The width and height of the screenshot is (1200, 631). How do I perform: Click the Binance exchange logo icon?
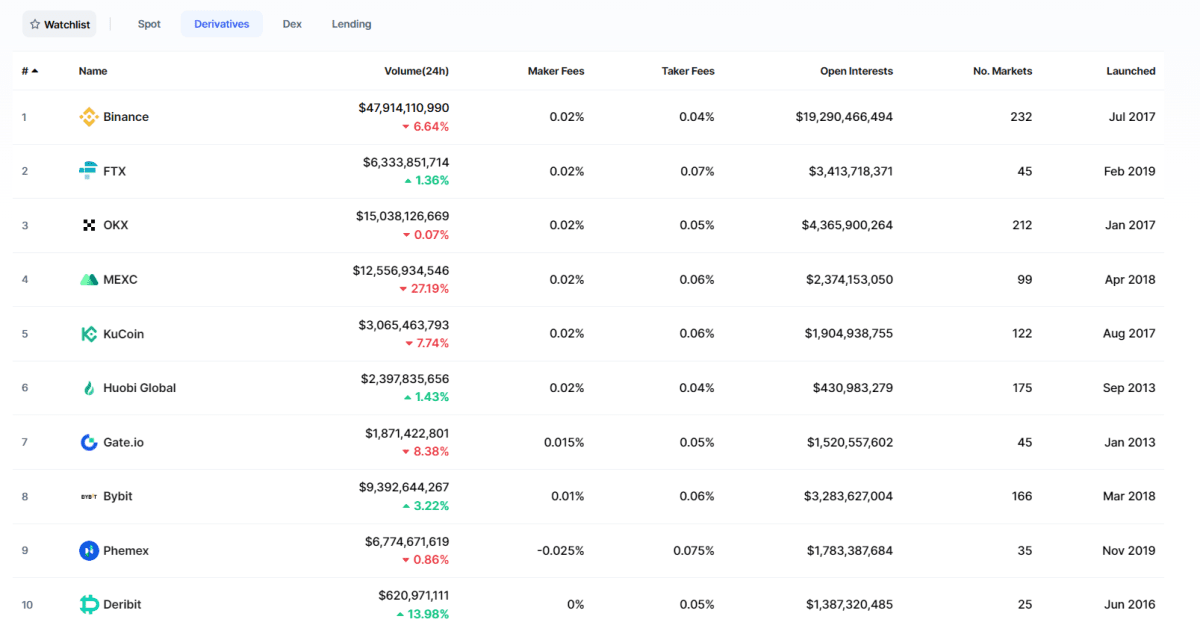pyautogui.click(x=88, y=117)
